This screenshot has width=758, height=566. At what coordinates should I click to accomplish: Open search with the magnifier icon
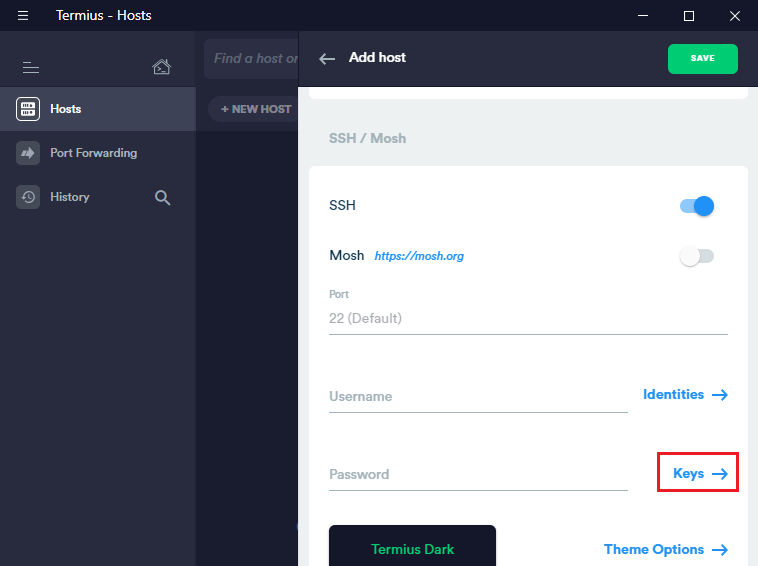point(162,197)
